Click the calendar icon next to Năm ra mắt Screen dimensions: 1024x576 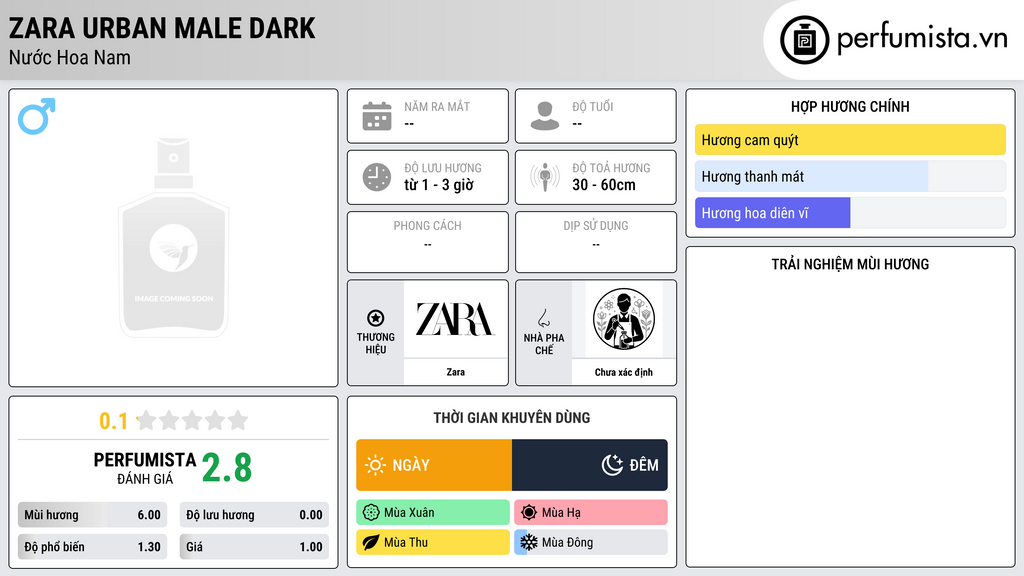click(x=377, y=116)
